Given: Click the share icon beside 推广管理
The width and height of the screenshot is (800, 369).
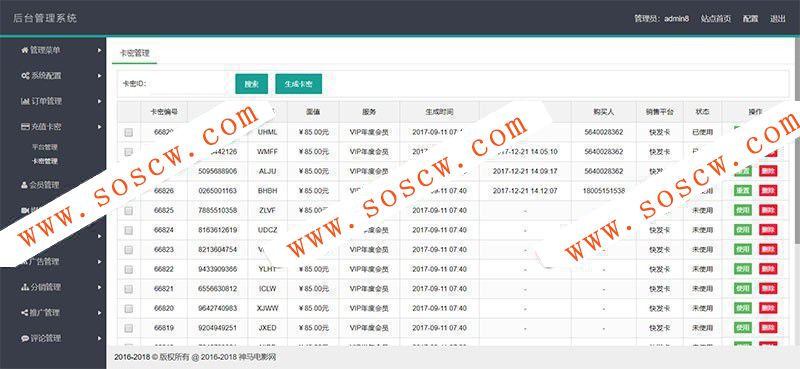Looking at the screenshot, I should tap(24, 312).
